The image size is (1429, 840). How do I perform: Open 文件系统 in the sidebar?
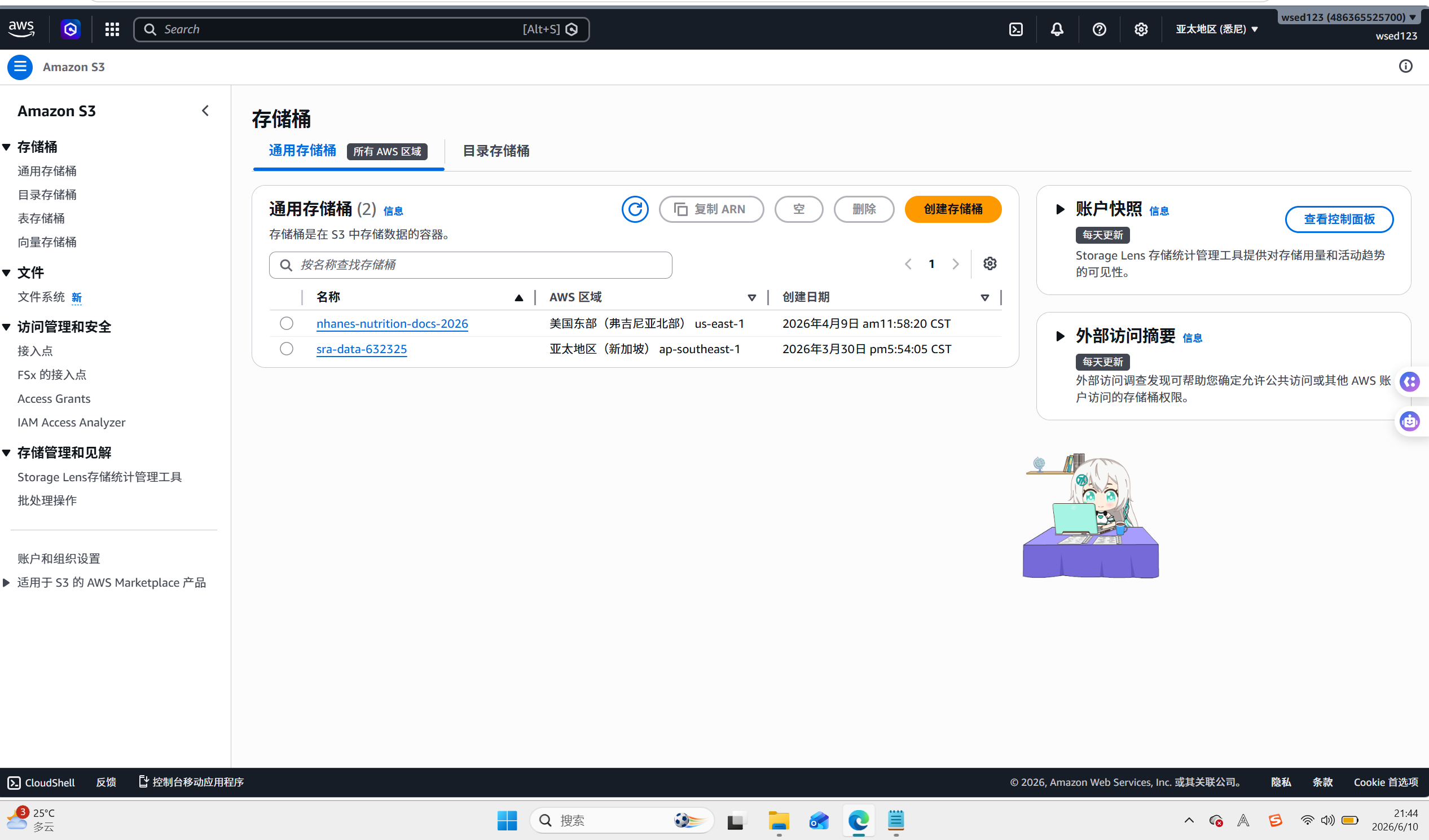(x=41, y=297)
